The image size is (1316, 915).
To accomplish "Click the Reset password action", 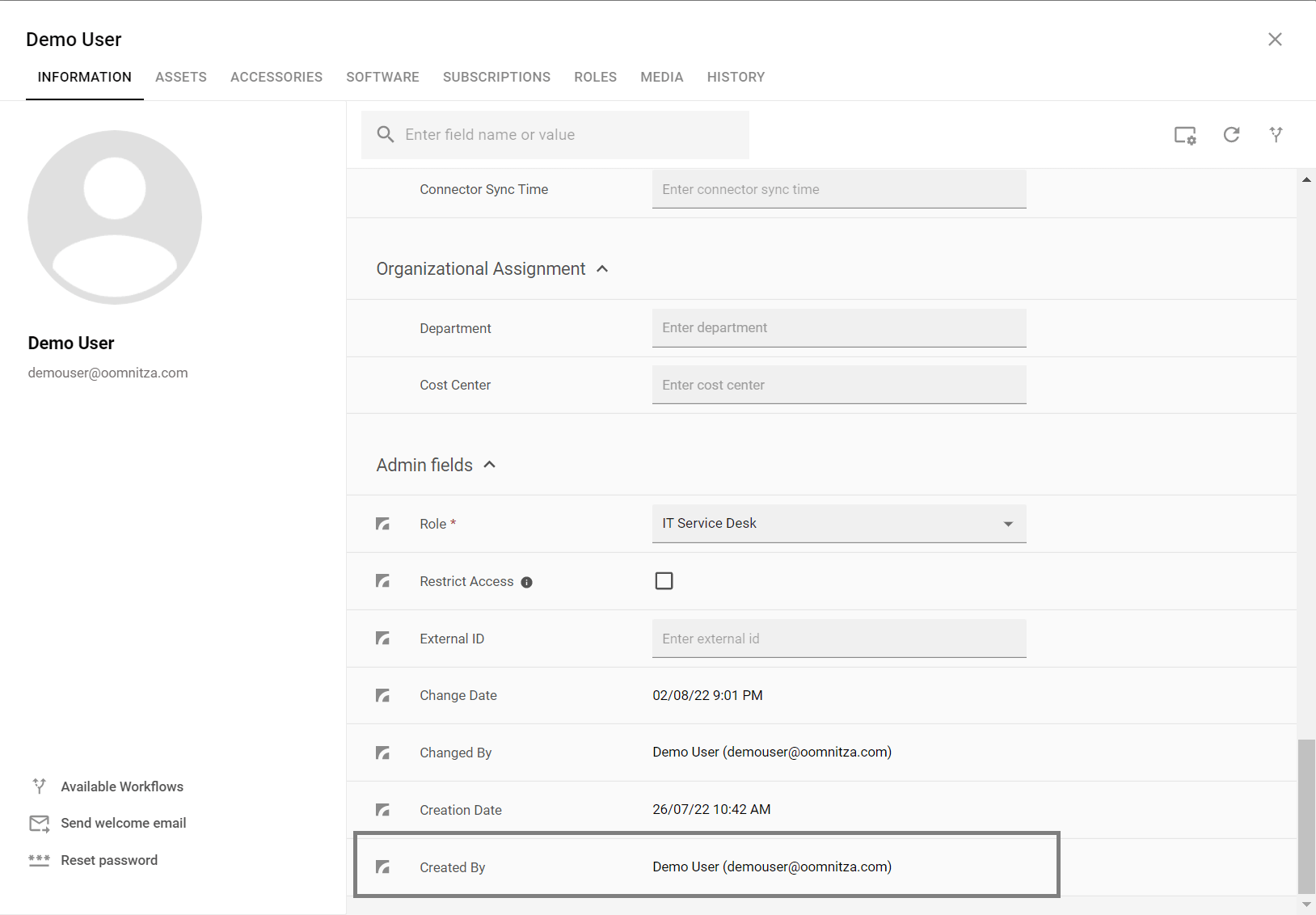I will tap(109, 860).
